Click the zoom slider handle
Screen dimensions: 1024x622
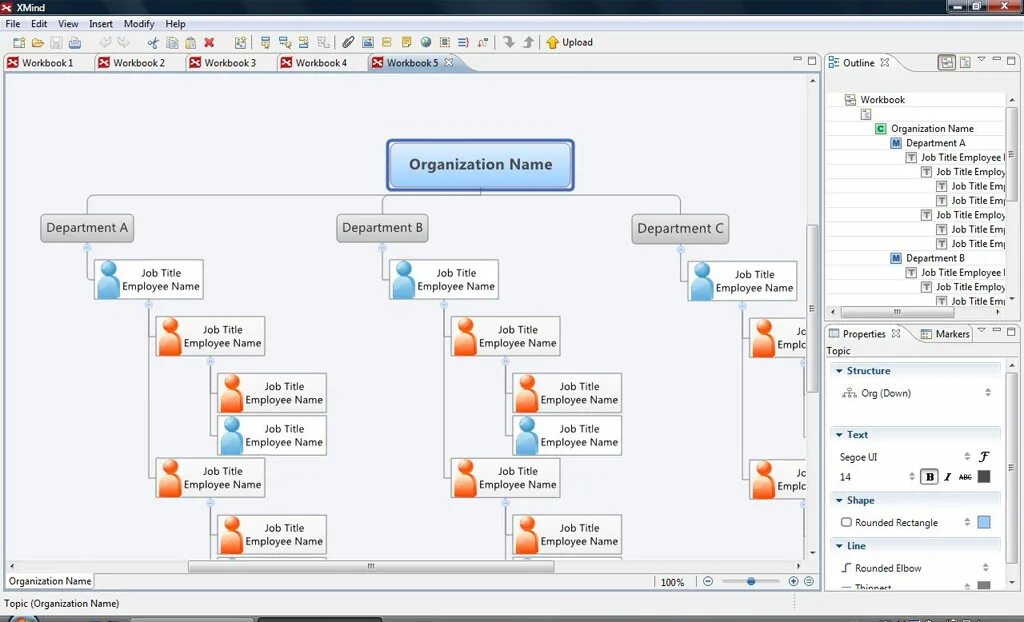(x=751, y=581)
